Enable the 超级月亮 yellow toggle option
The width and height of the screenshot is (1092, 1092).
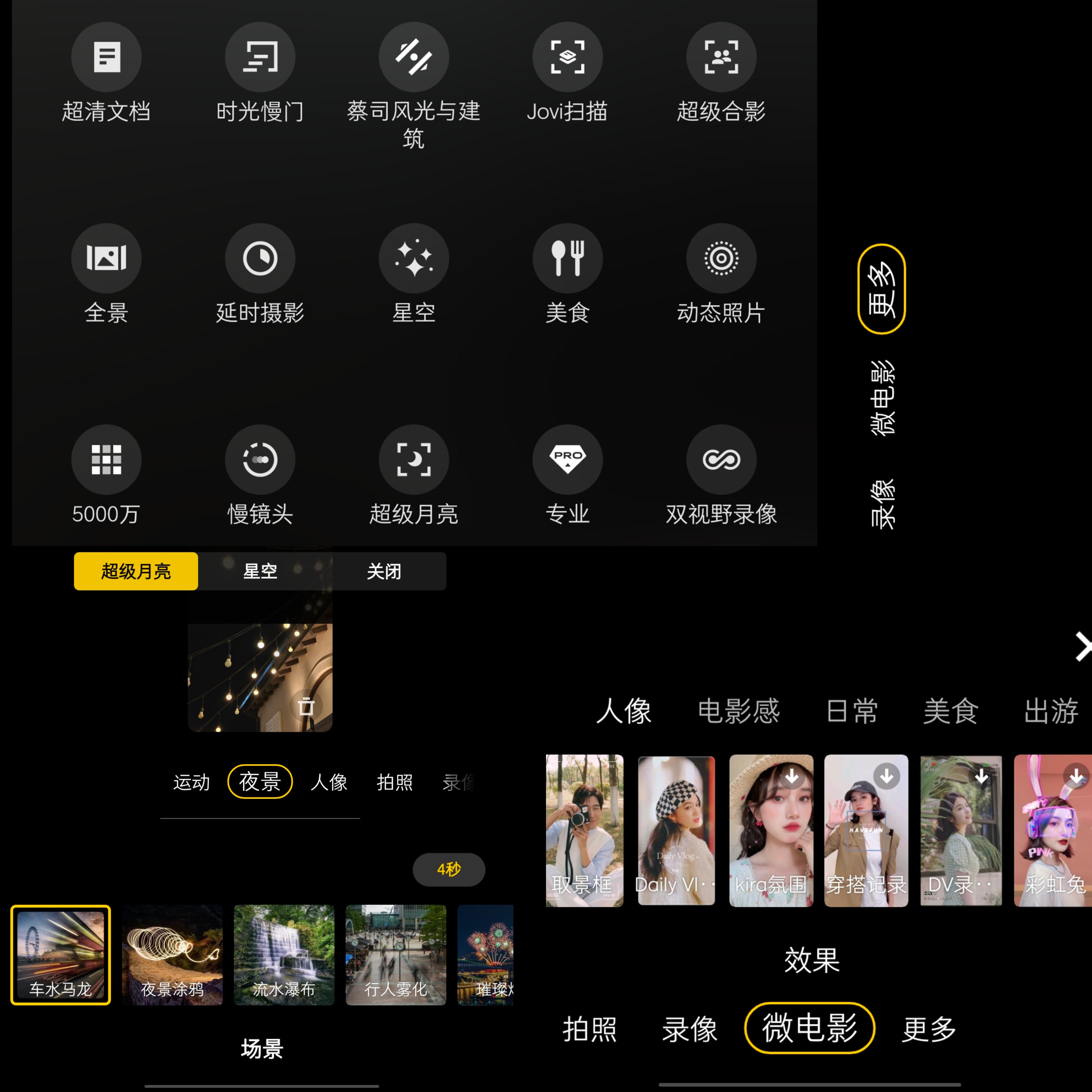point(136,571)
